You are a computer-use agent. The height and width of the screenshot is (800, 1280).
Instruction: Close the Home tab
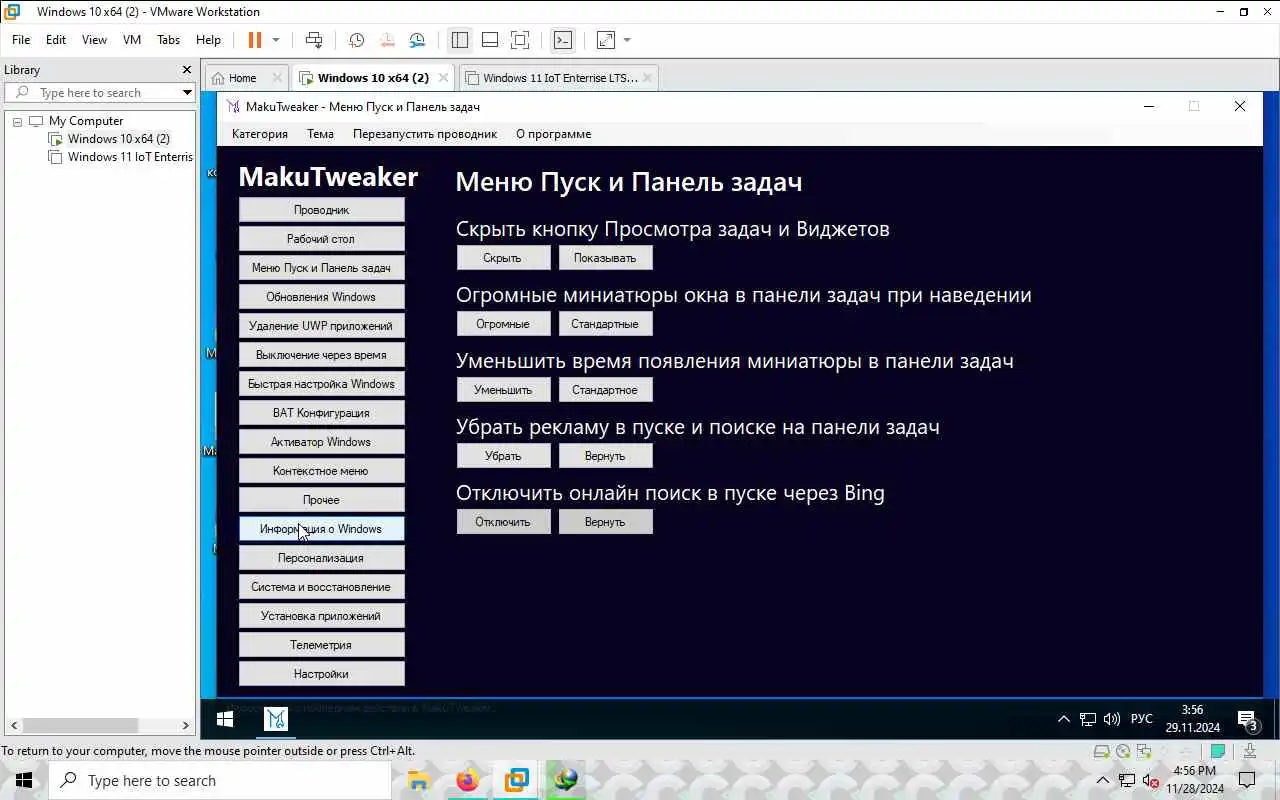click(x=277, y=77)
